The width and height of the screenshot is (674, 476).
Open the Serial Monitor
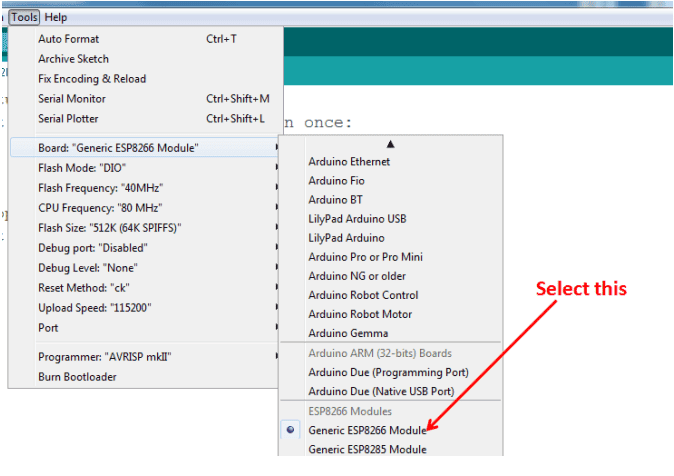pyautogui.click(x=145, y=98)
